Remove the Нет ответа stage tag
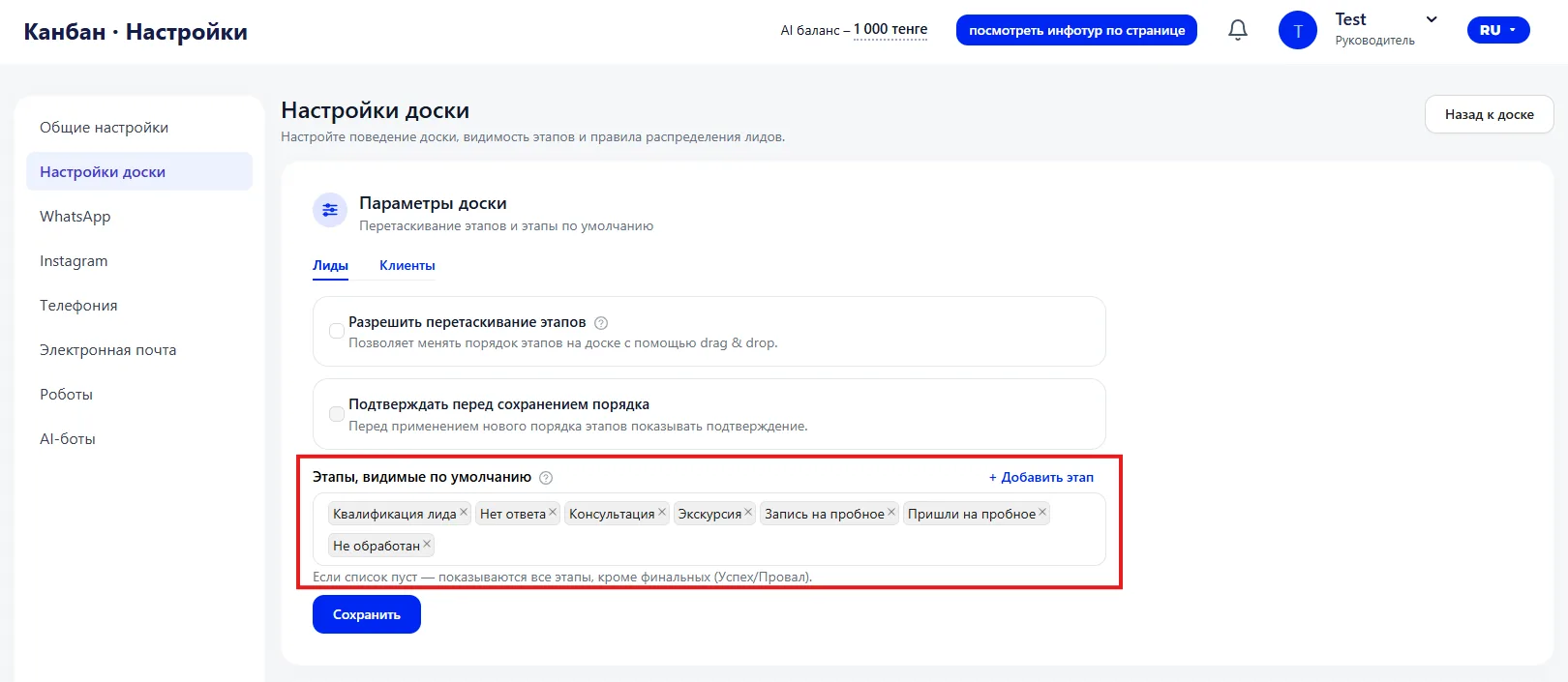1568x682 pixels. coord(553,513)
